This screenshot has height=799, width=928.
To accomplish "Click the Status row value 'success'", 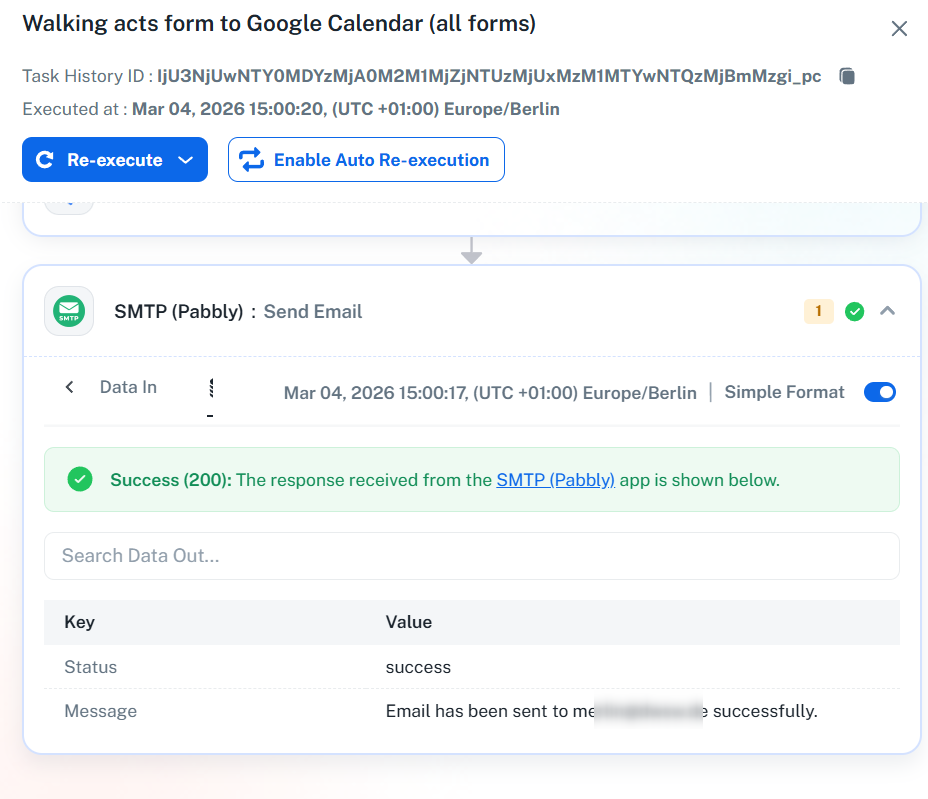I will coord(418,667).
